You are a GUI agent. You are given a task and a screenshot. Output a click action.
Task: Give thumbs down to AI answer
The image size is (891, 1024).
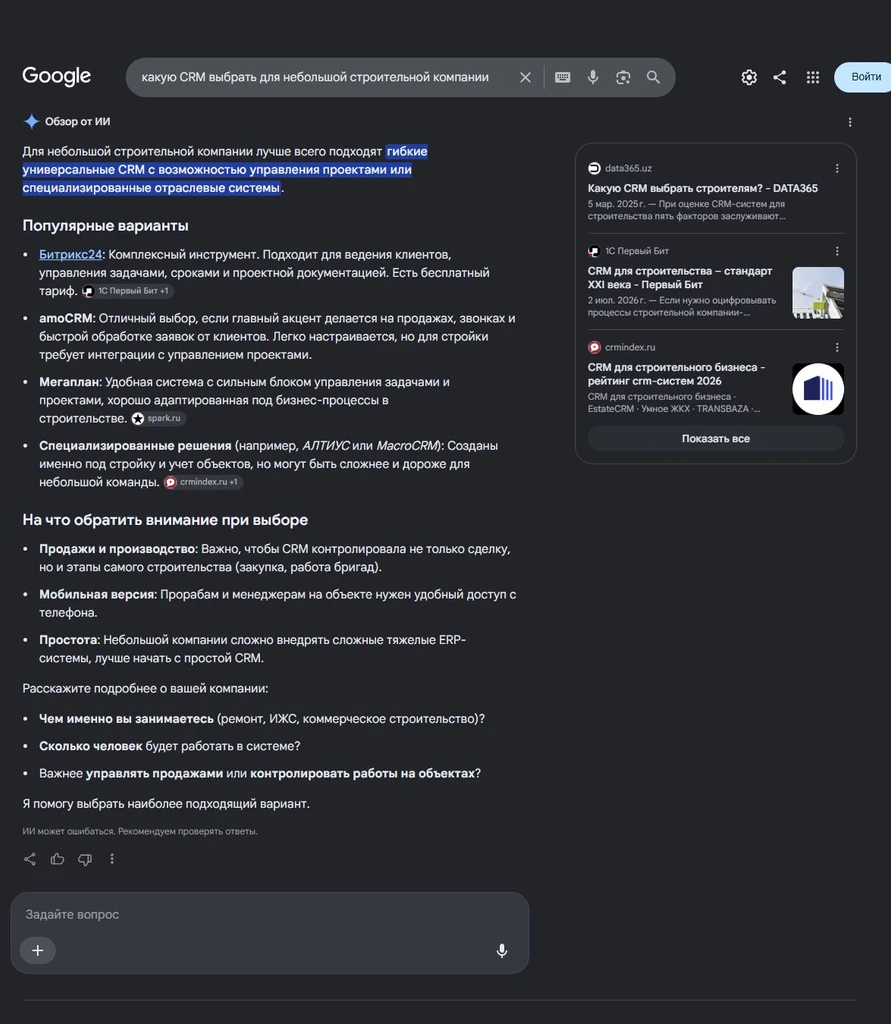(x=85, y=859)
